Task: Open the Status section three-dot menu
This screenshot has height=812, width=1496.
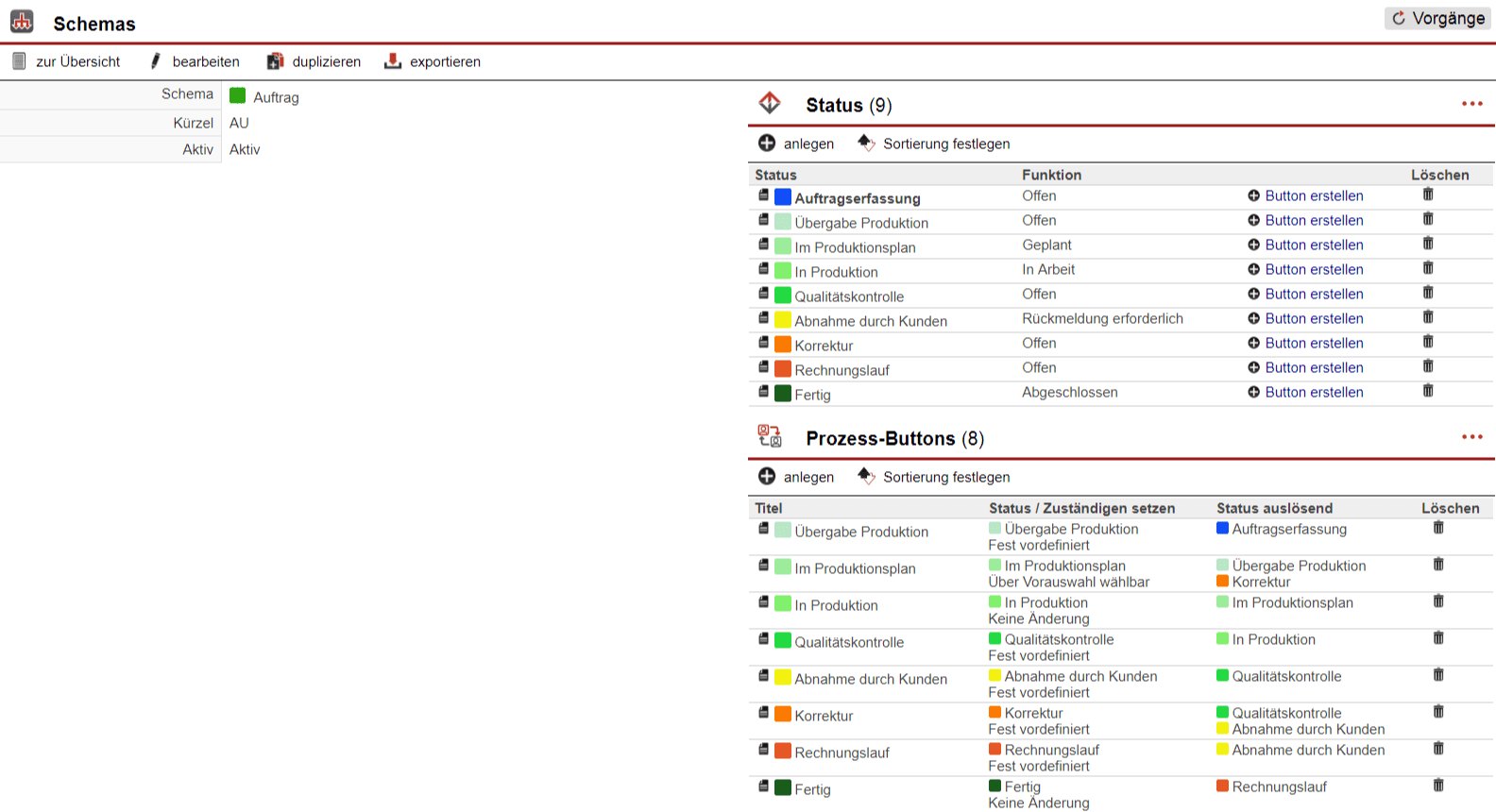Action: point(1471,104)
